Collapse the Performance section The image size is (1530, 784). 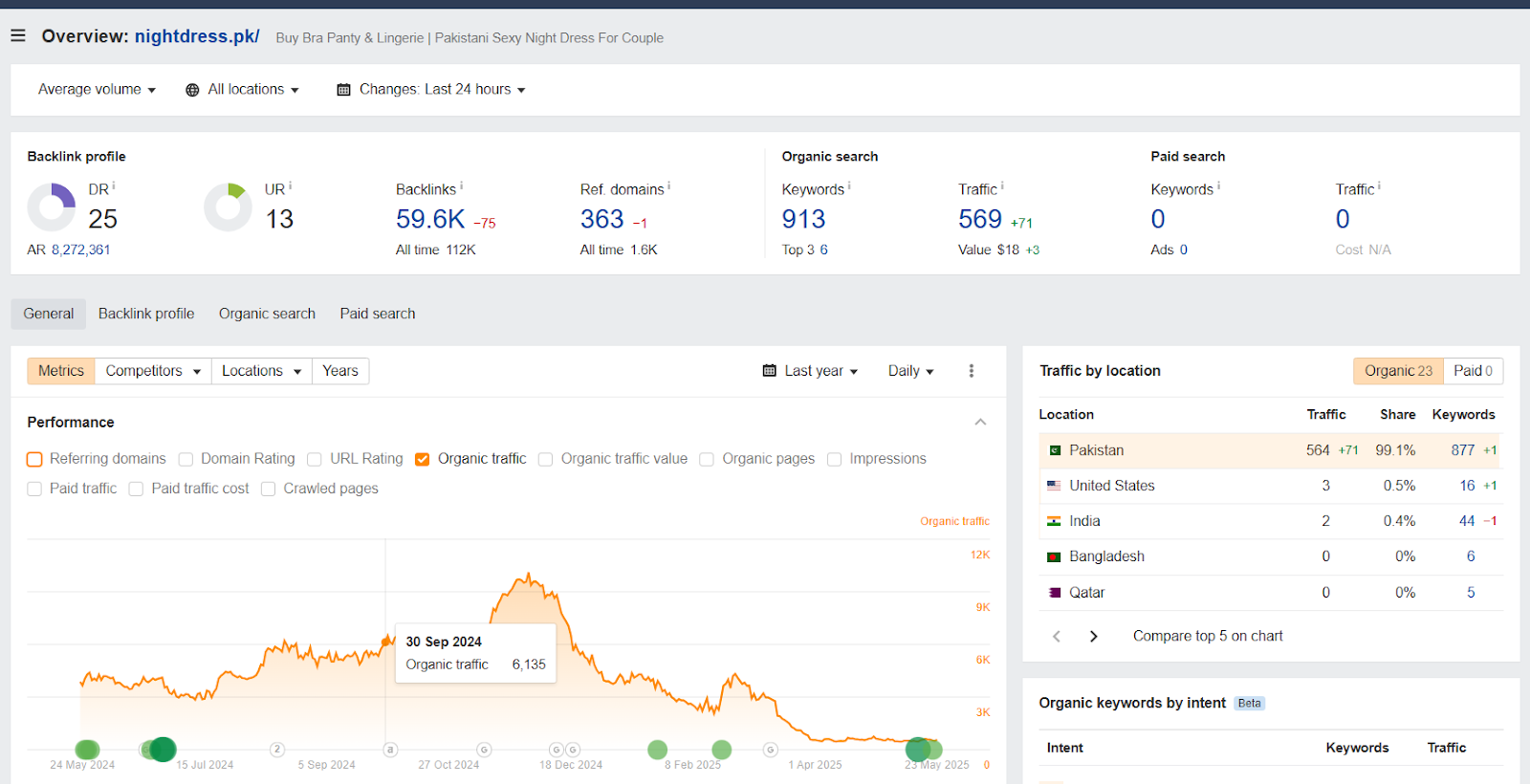pyautogui.click(x=980, y=423)
